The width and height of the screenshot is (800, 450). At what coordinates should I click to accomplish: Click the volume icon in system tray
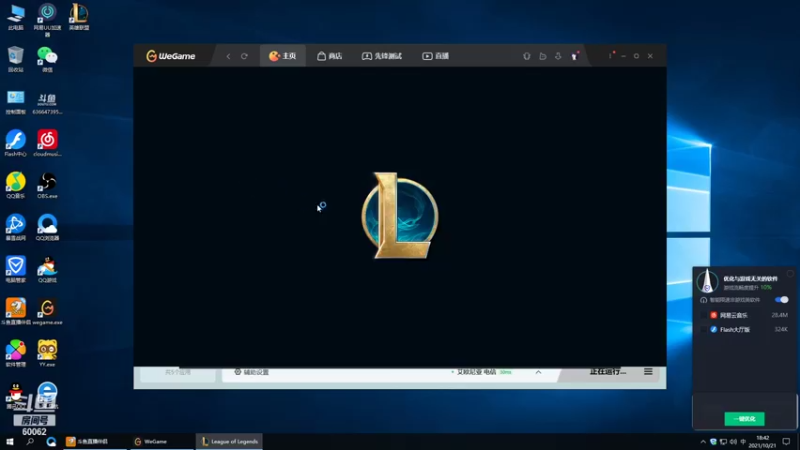tap(733, 442)
